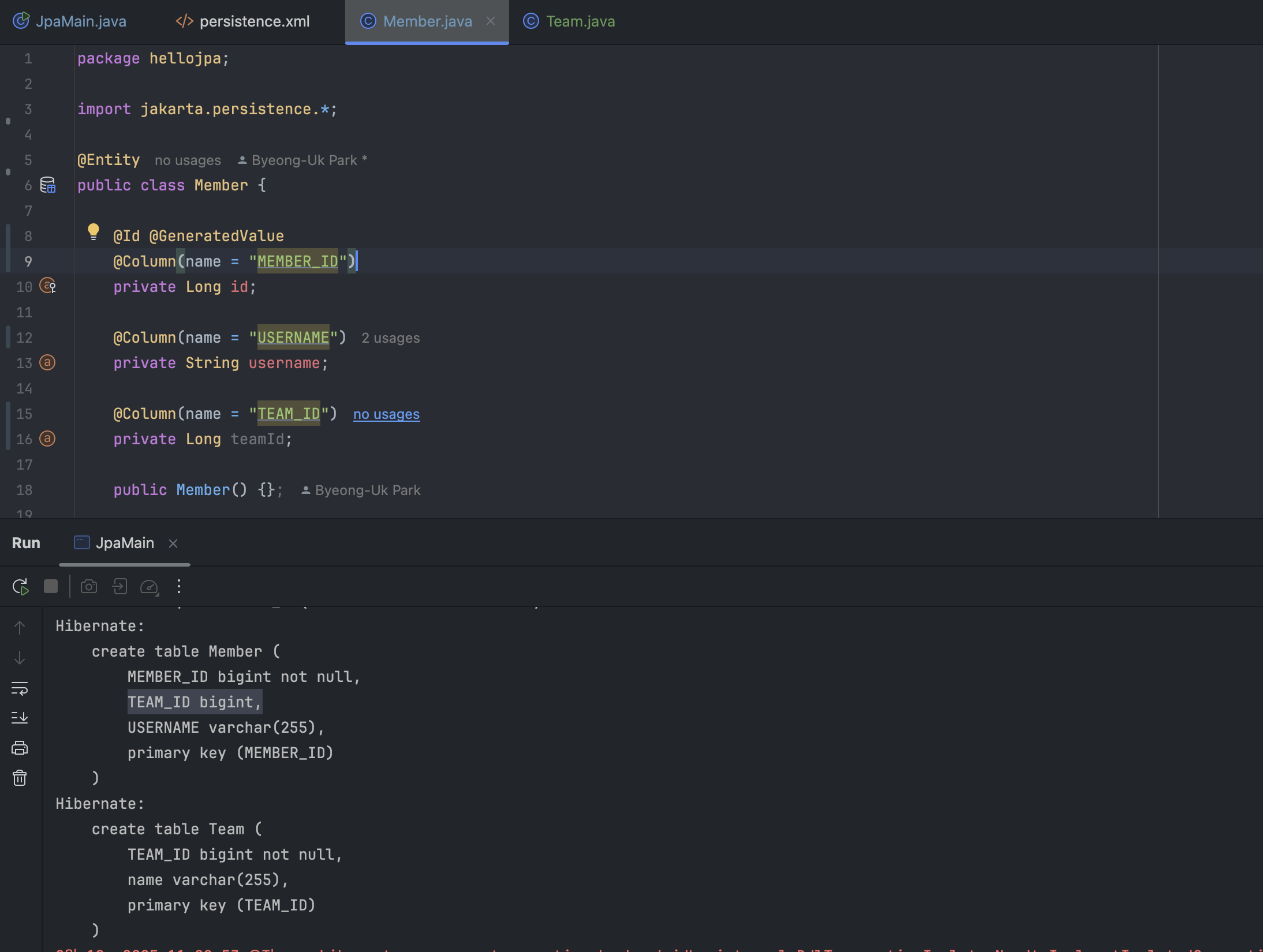Click the persistence.xml file type icon in tab
The width and height of the screenshot is (1263, 952).
[184, 21]
